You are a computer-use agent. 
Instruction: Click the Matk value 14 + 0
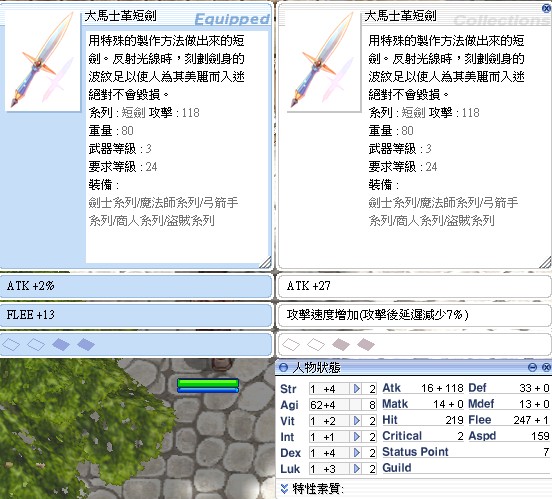click(x=448, y=404)
